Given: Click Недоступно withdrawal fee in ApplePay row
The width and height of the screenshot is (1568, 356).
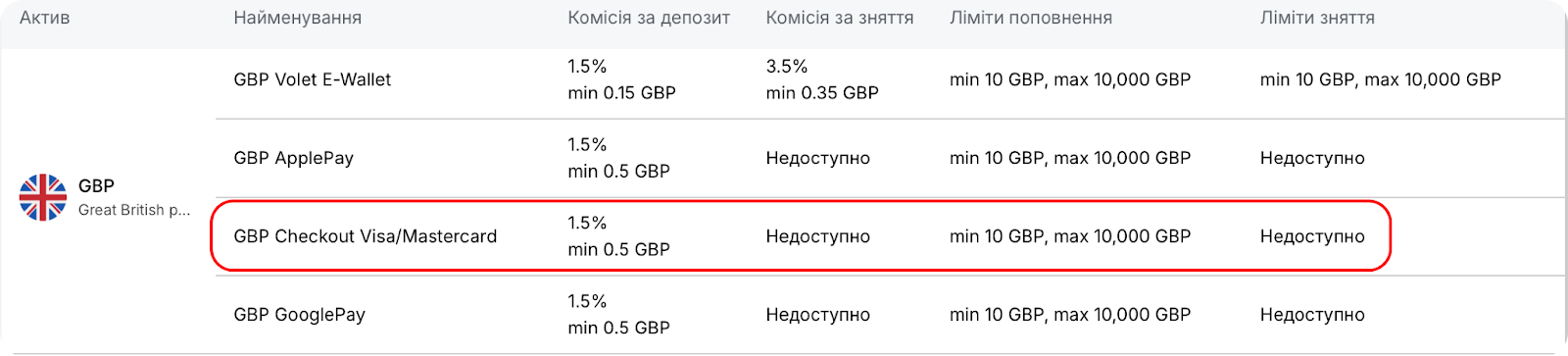Looking at the screenshot, I should [x=817, y=158].
